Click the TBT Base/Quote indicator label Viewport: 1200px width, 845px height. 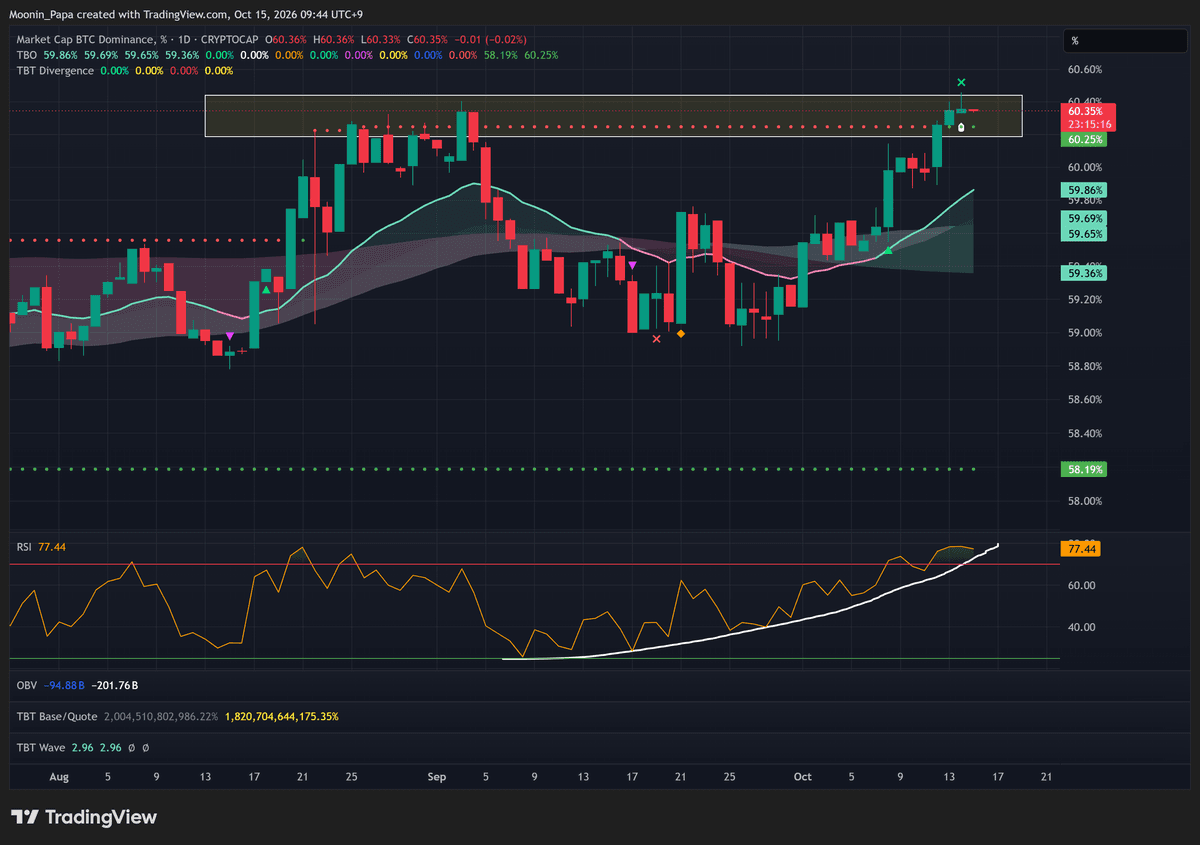coord(56,716)
